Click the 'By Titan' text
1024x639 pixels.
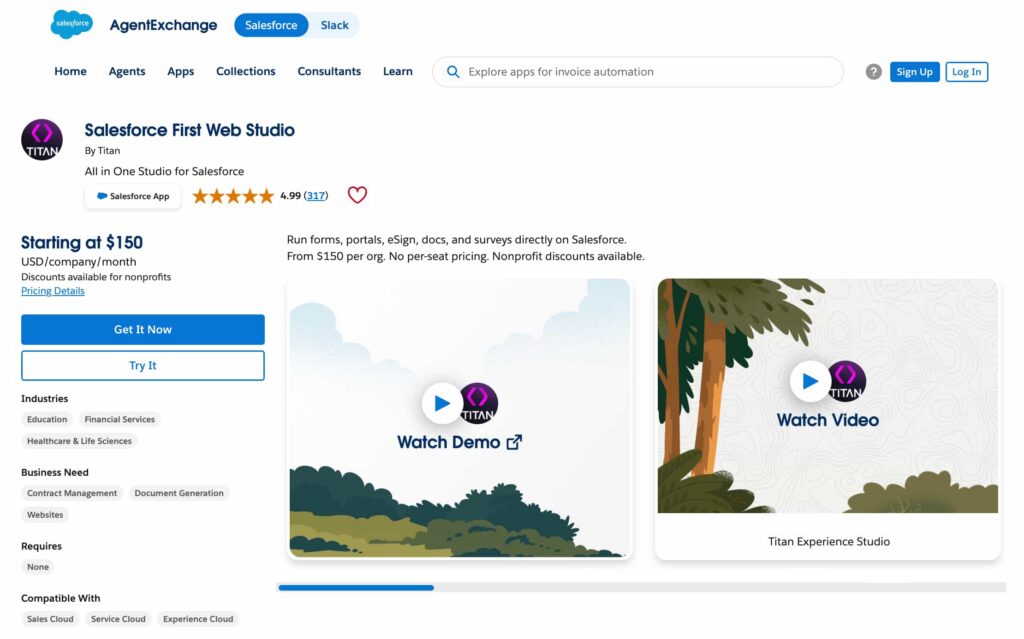point(103,150)
